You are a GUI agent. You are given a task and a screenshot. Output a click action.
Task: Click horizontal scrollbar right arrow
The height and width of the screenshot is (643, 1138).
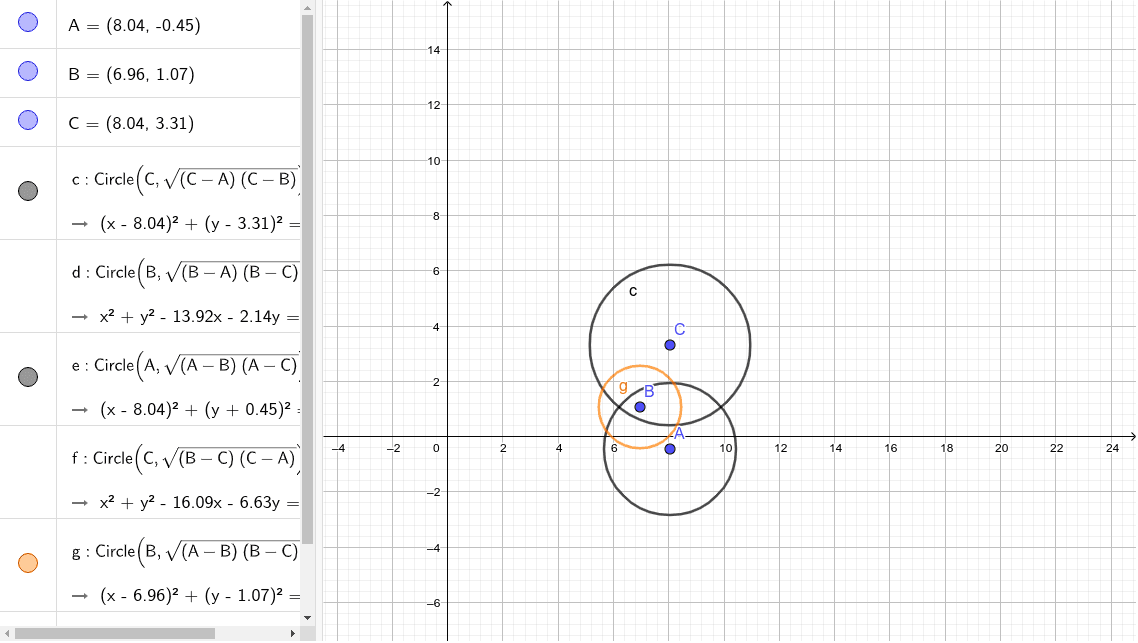[x=293, y=633]
